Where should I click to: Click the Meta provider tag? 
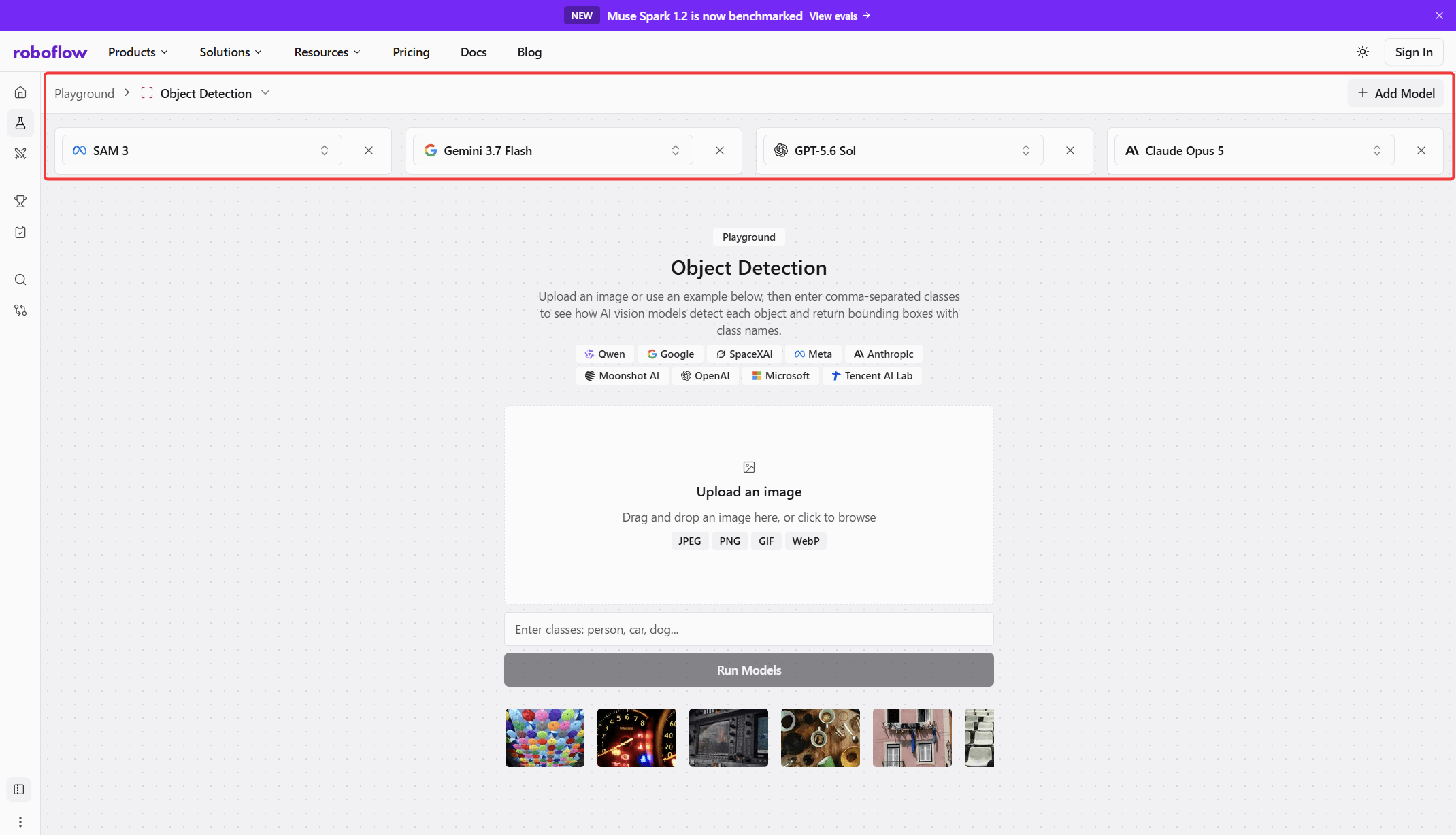click(813, 354)
